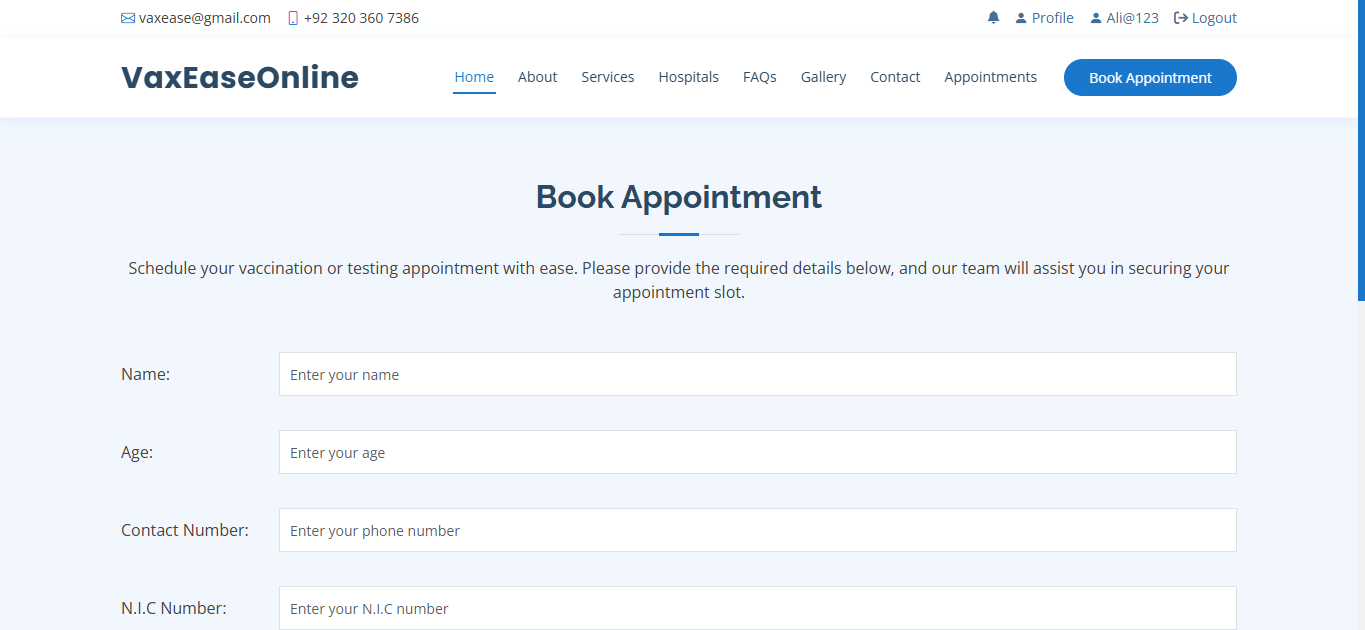This screenshot has height=630, width=1365.
Task: Select the Contact Number input field
Action: (x=757, y=530)
